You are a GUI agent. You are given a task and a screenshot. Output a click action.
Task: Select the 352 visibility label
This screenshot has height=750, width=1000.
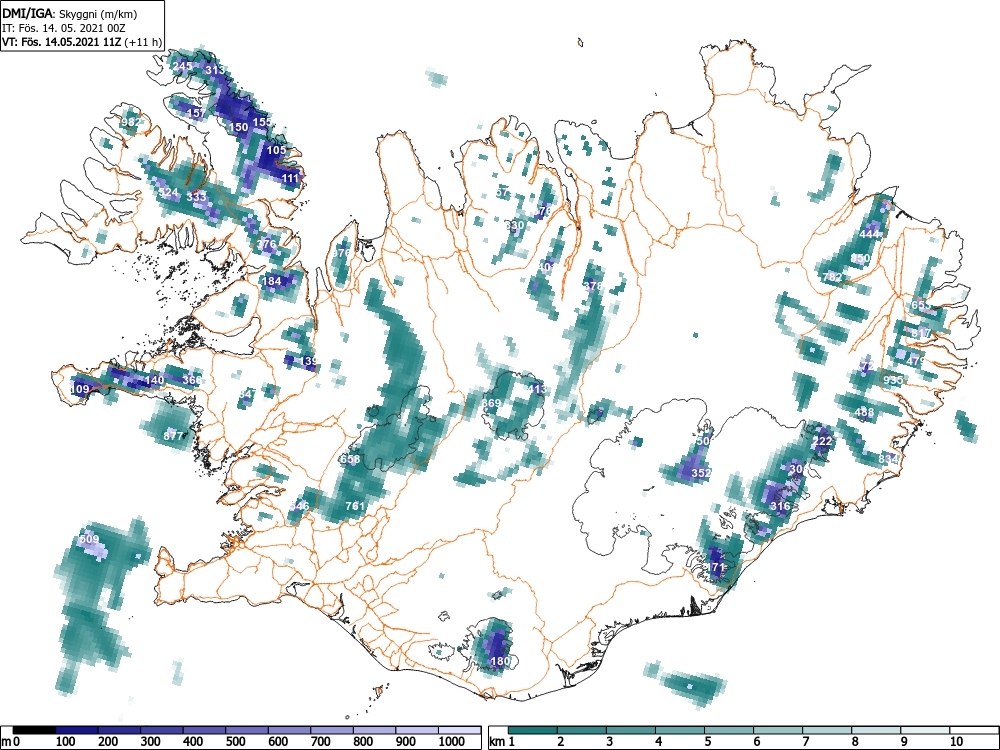pos(701,473)
